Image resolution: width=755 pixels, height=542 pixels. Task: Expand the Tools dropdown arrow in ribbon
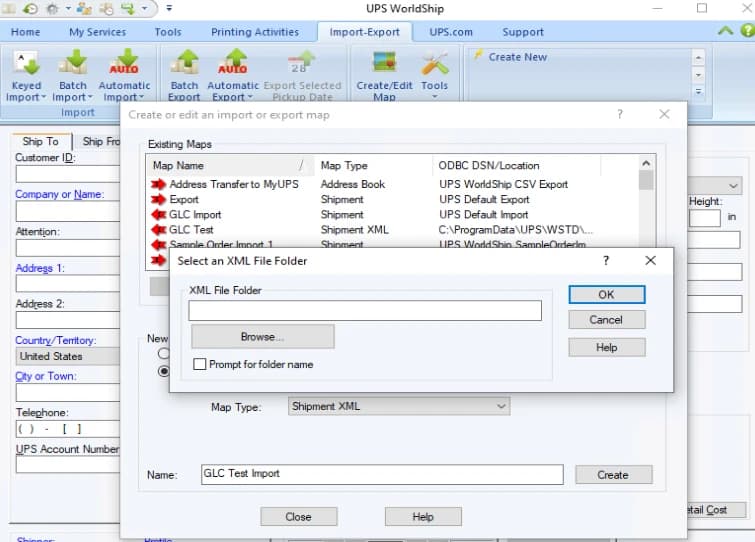tap(435, 97)
